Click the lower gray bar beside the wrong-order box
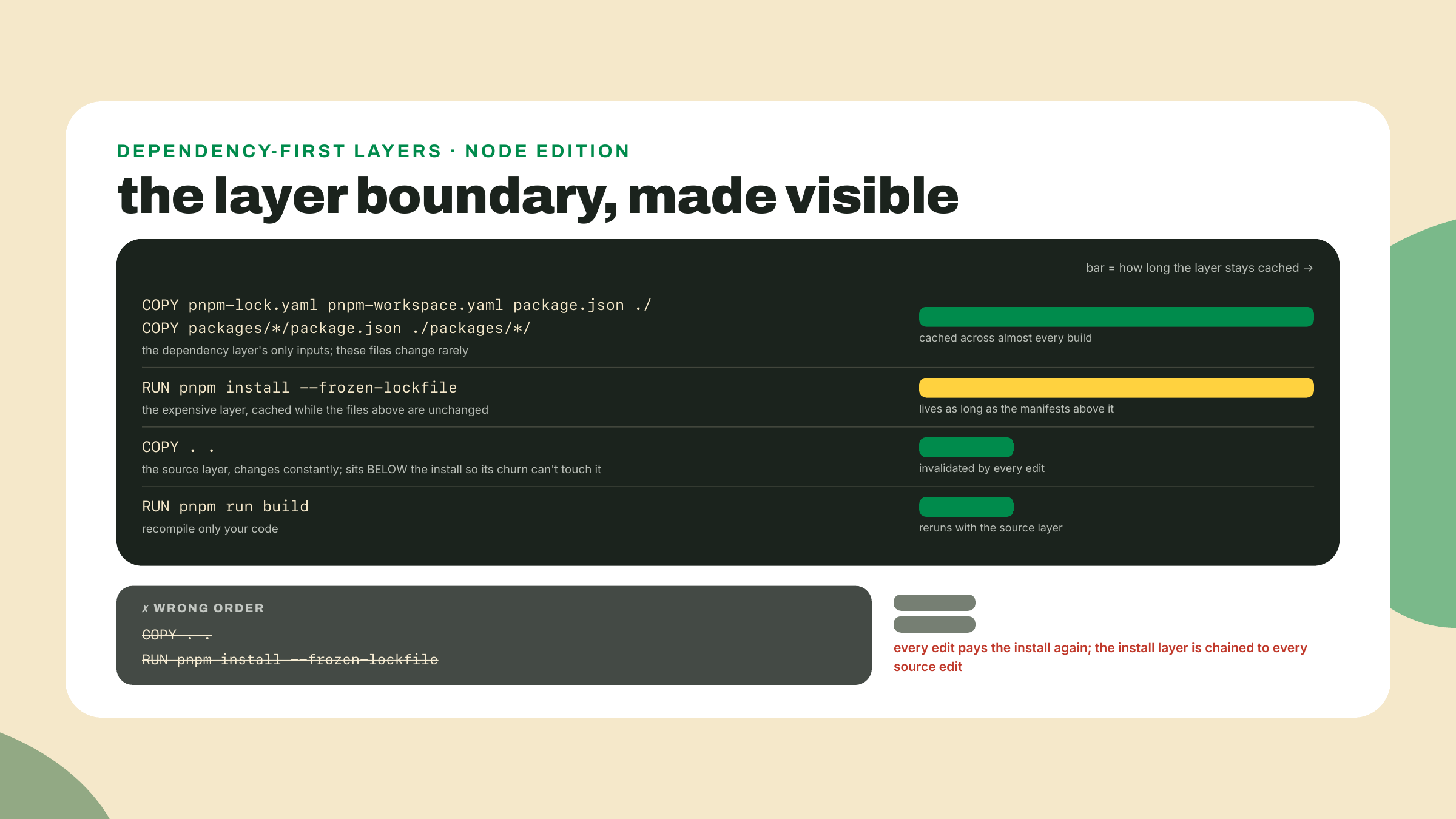The height and width of the screenshot is (819, 1456). [x=934, y=624]
